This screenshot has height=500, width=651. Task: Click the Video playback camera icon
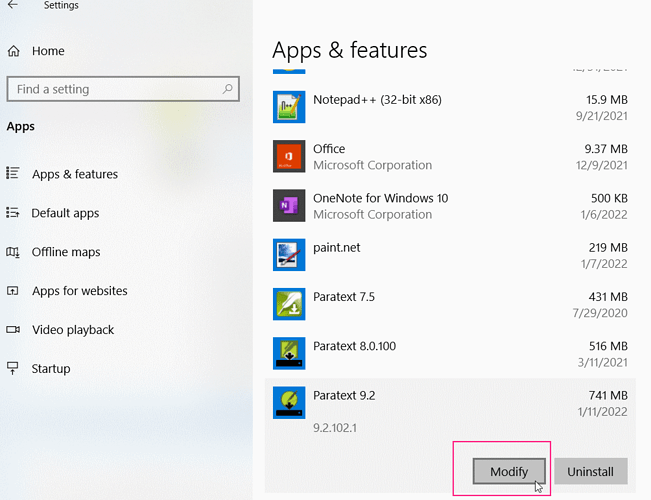[x=13, y=329]
